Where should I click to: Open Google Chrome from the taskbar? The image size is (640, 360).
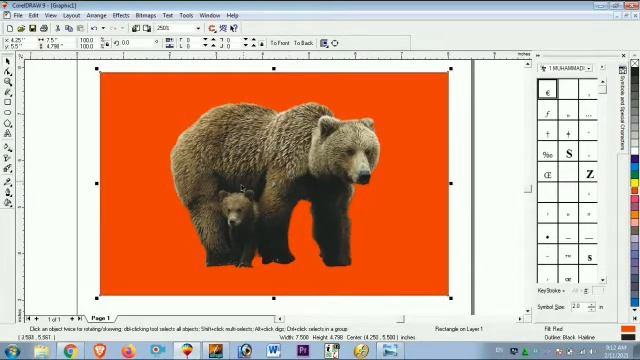pos(71,351)
